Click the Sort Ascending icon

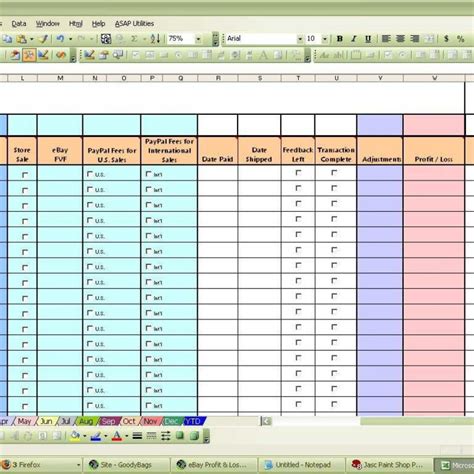click(155, 39)
